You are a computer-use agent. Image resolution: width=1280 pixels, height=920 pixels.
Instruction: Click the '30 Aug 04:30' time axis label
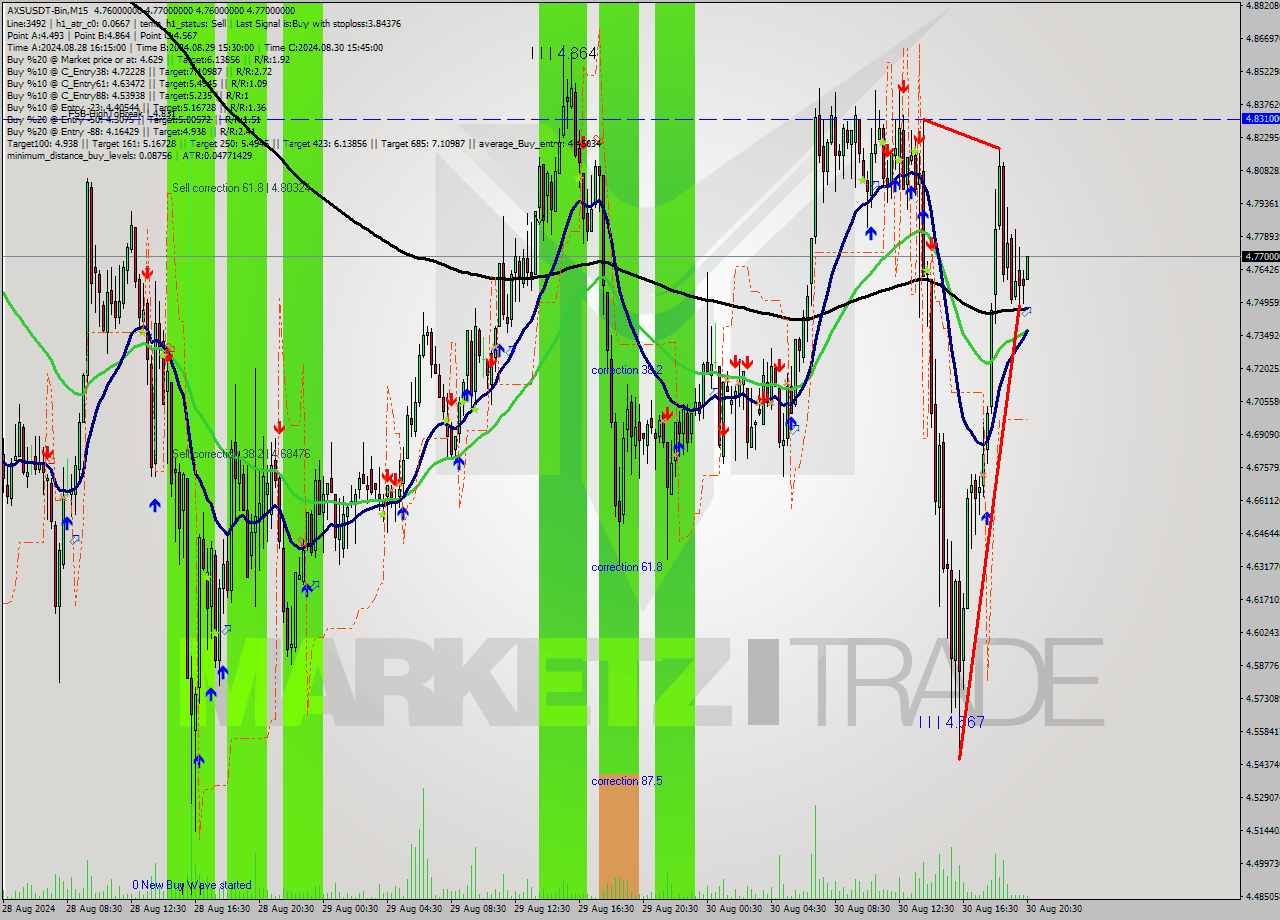click(x=800, y=909)
